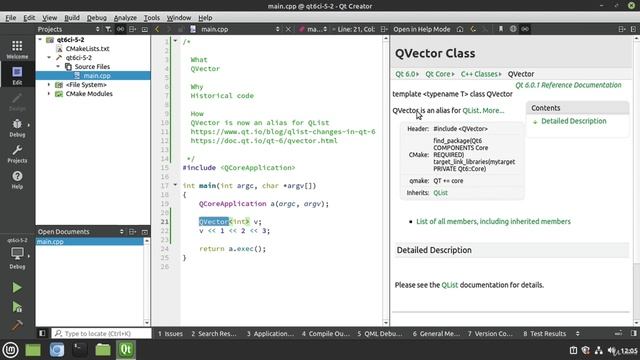Follow the QList alias link
The width and height of the screenshot is (640, 360).
pyautogui.click(x=471, y=110)
